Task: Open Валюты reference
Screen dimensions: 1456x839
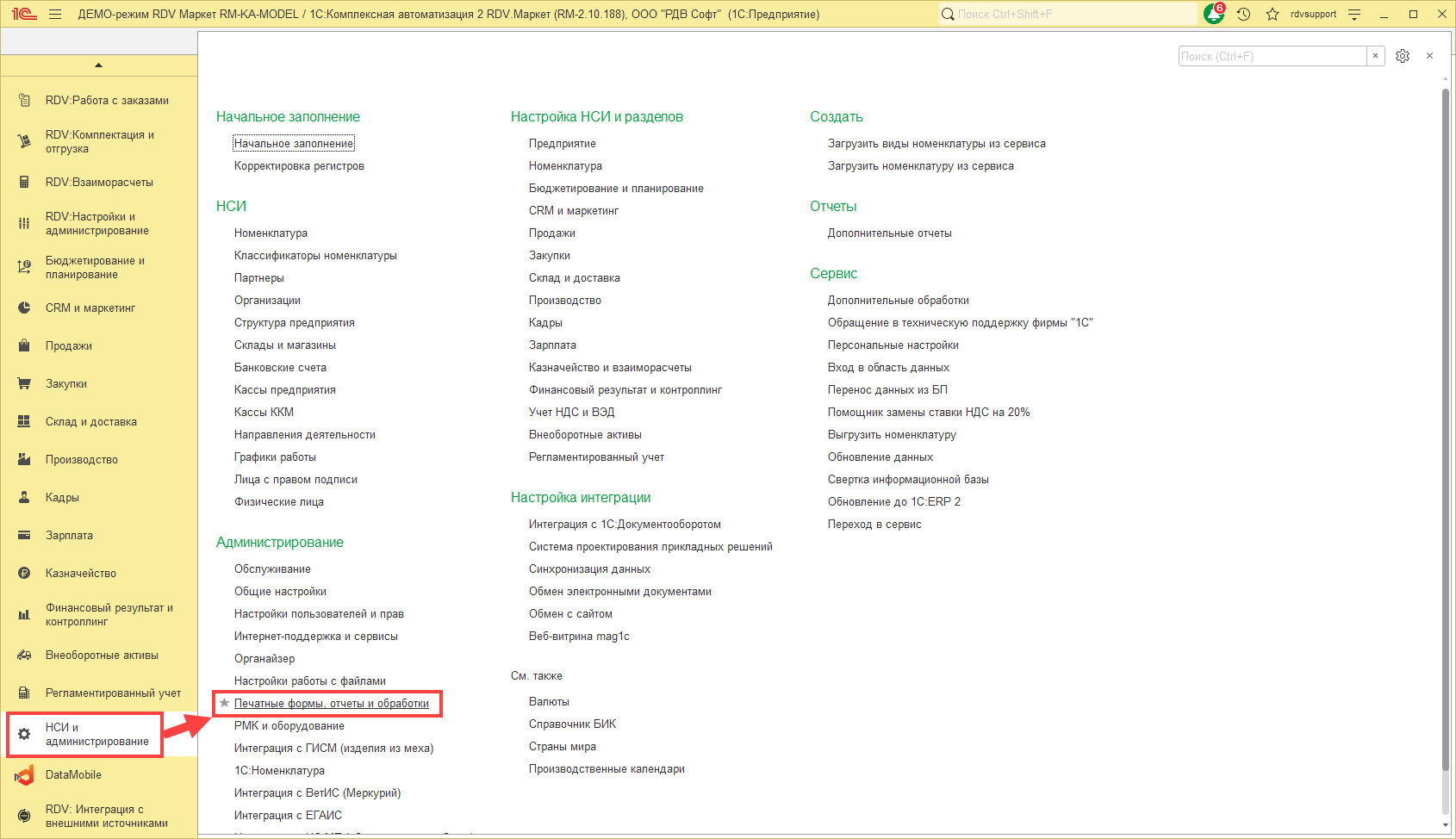Action: (x=549, y=702)
